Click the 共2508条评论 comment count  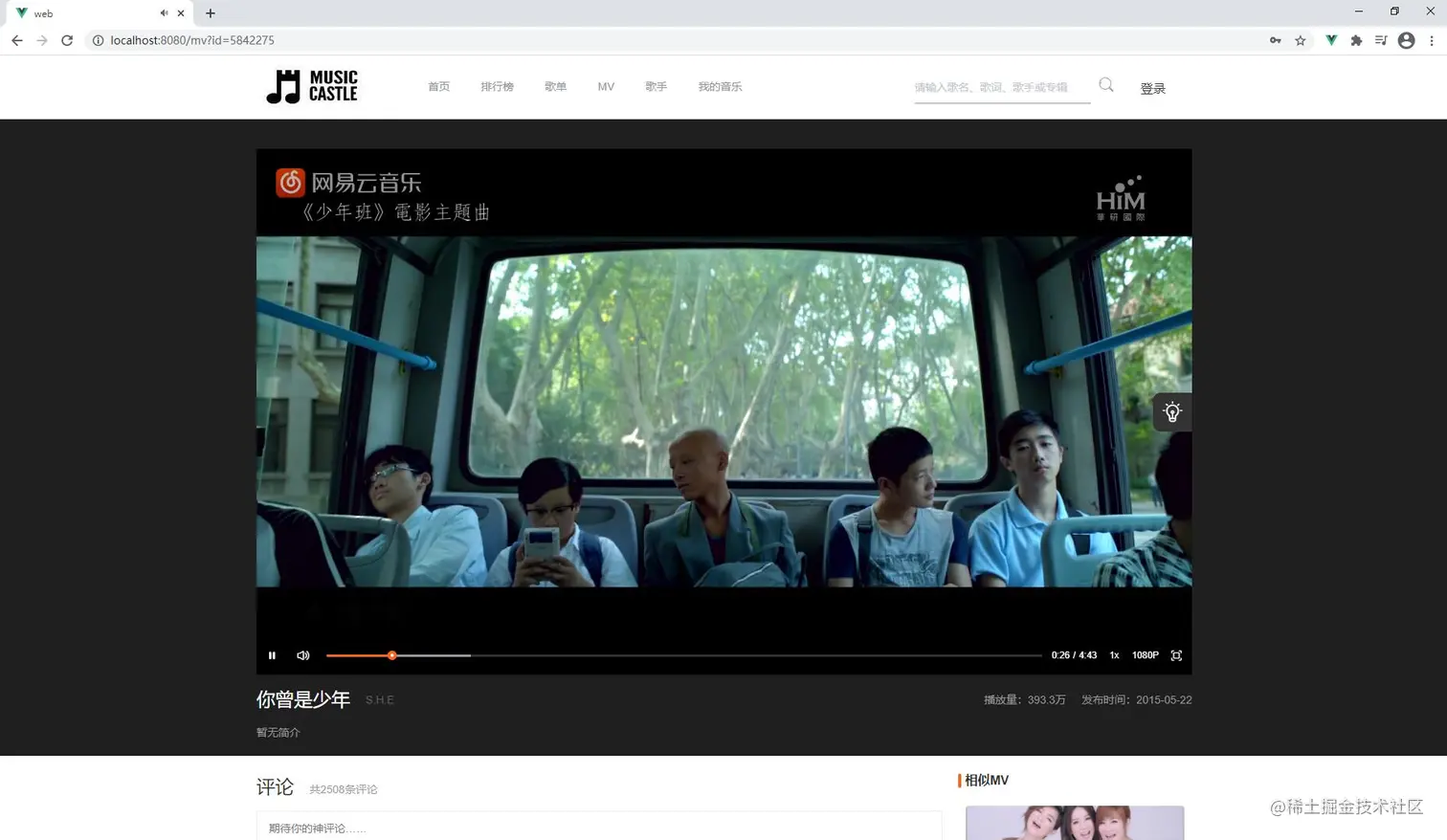click(344, 789)
